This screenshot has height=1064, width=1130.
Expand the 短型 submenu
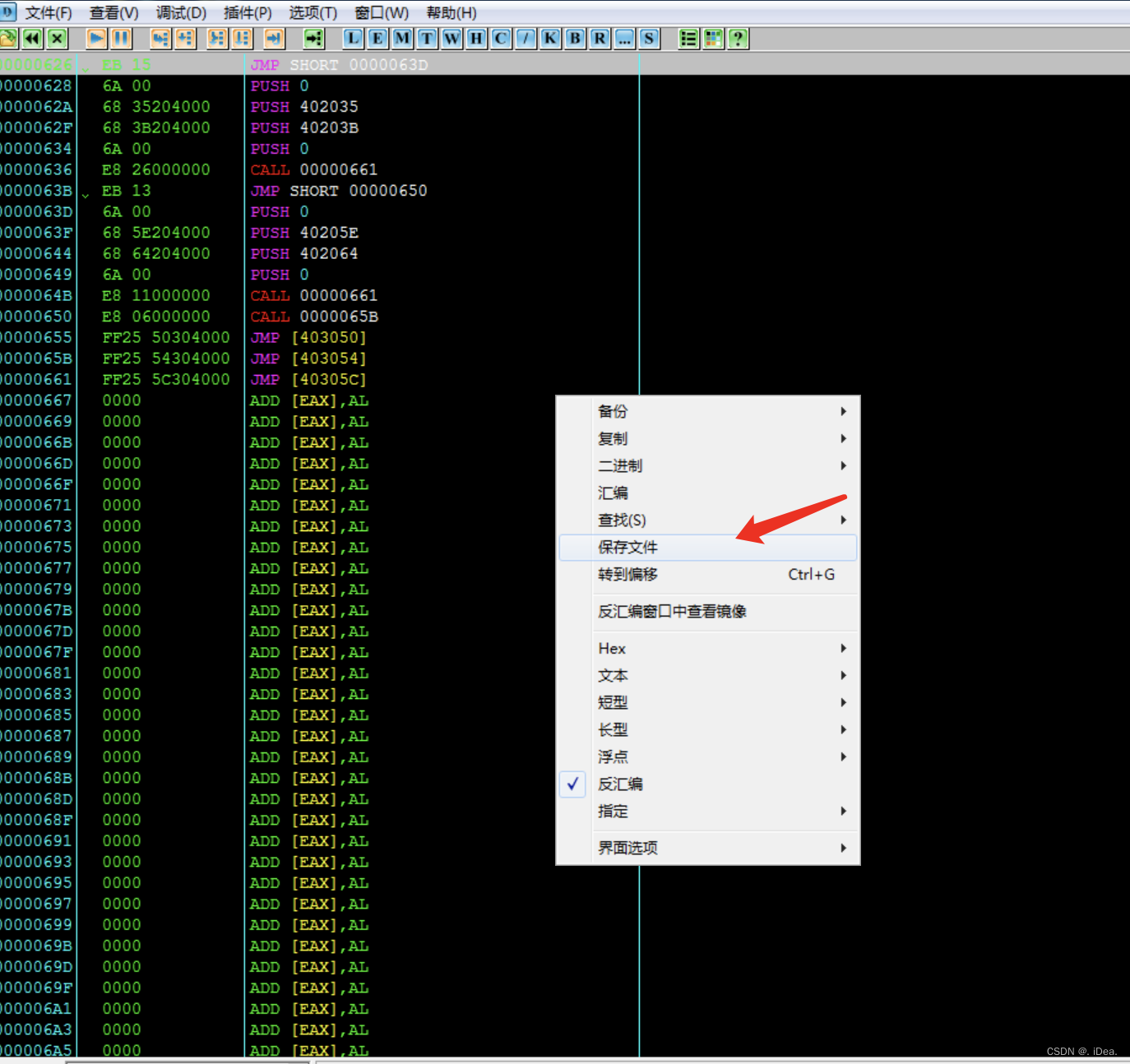pyautogui.click(x=708, y=702)
